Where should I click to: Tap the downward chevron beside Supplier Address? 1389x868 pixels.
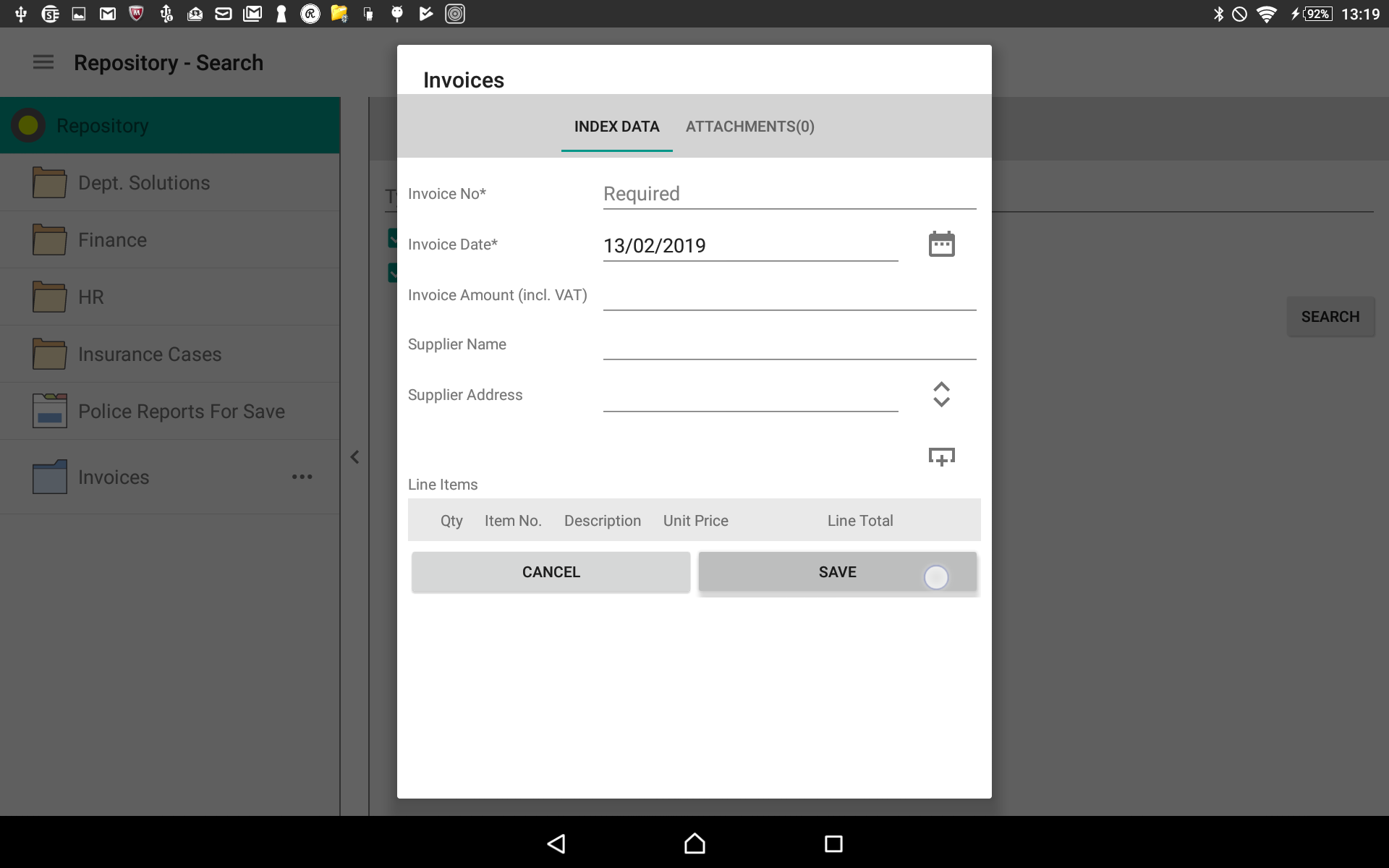point(940,404)
